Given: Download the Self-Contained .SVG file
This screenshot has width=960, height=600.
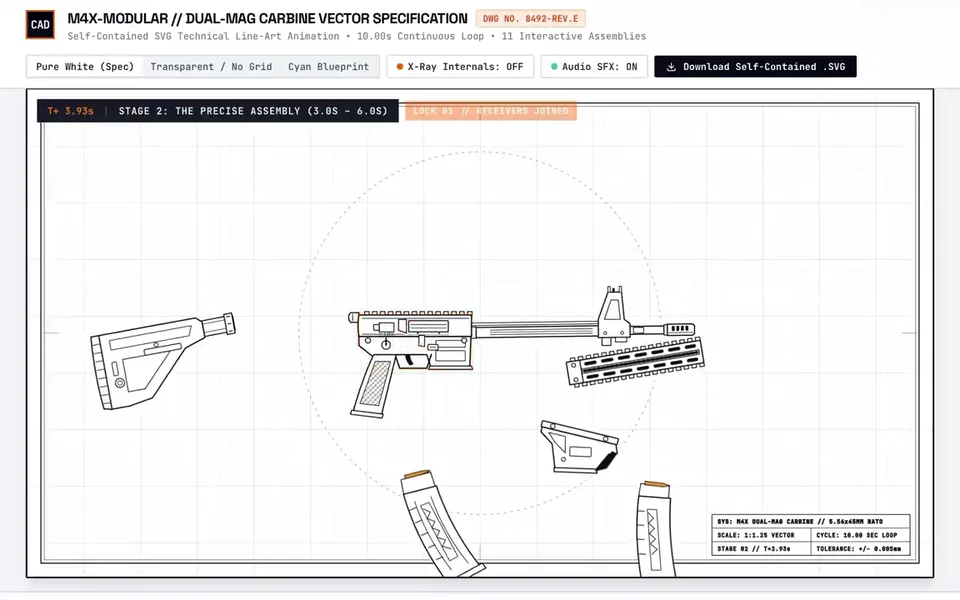Looking at the screenshot, I should [x=755, y=67].
